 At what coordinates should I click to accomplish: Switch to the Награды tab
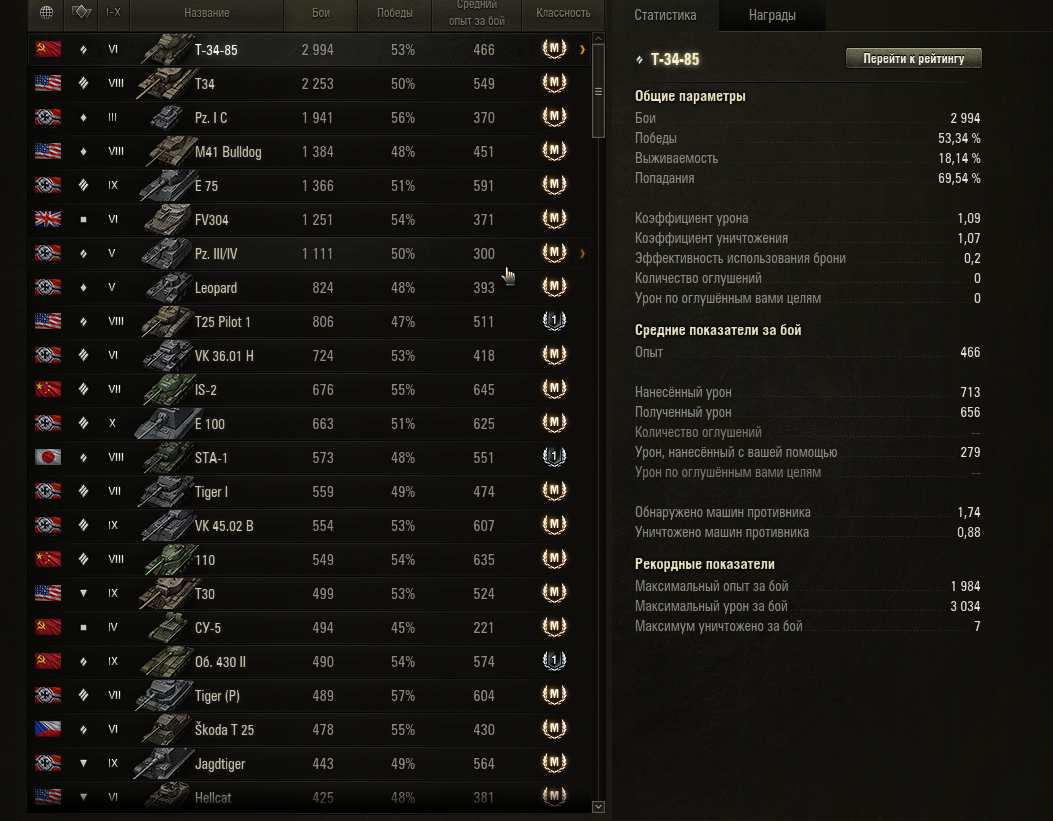click(772, 15)
